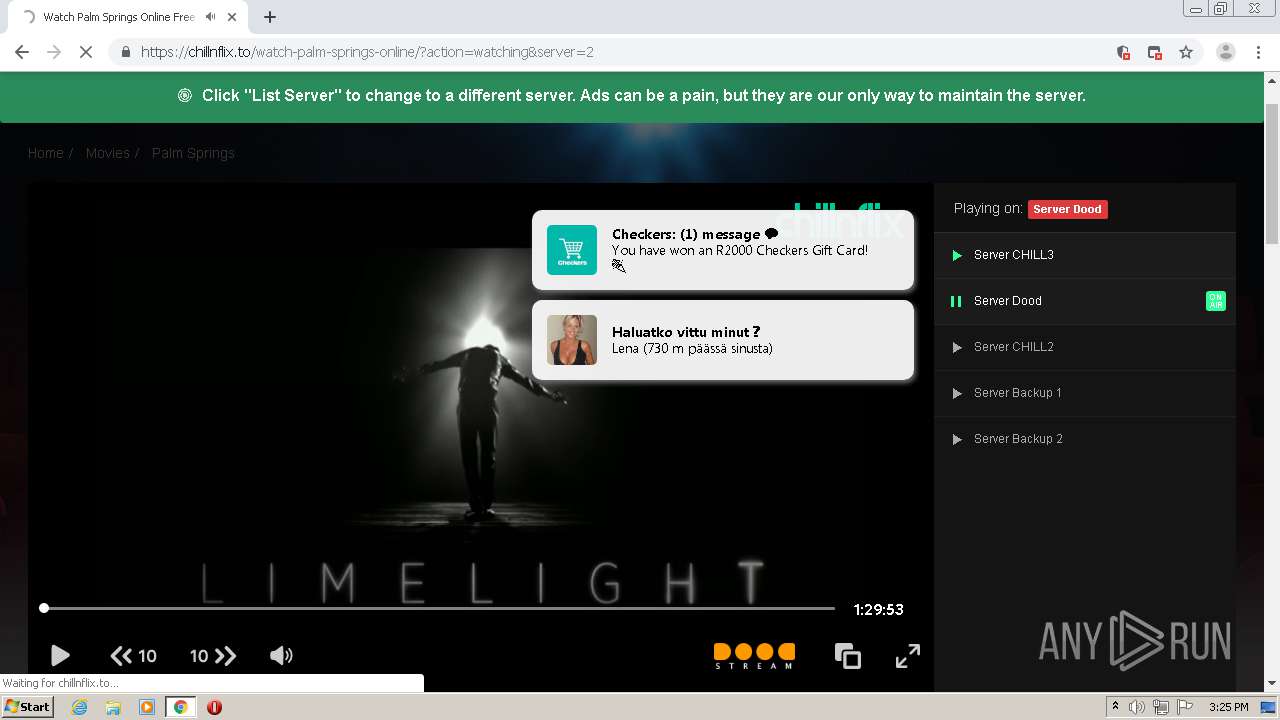Open the Checkers gift card notification
The width and height of the screenshot is (1280, 720).
point(723,250)
